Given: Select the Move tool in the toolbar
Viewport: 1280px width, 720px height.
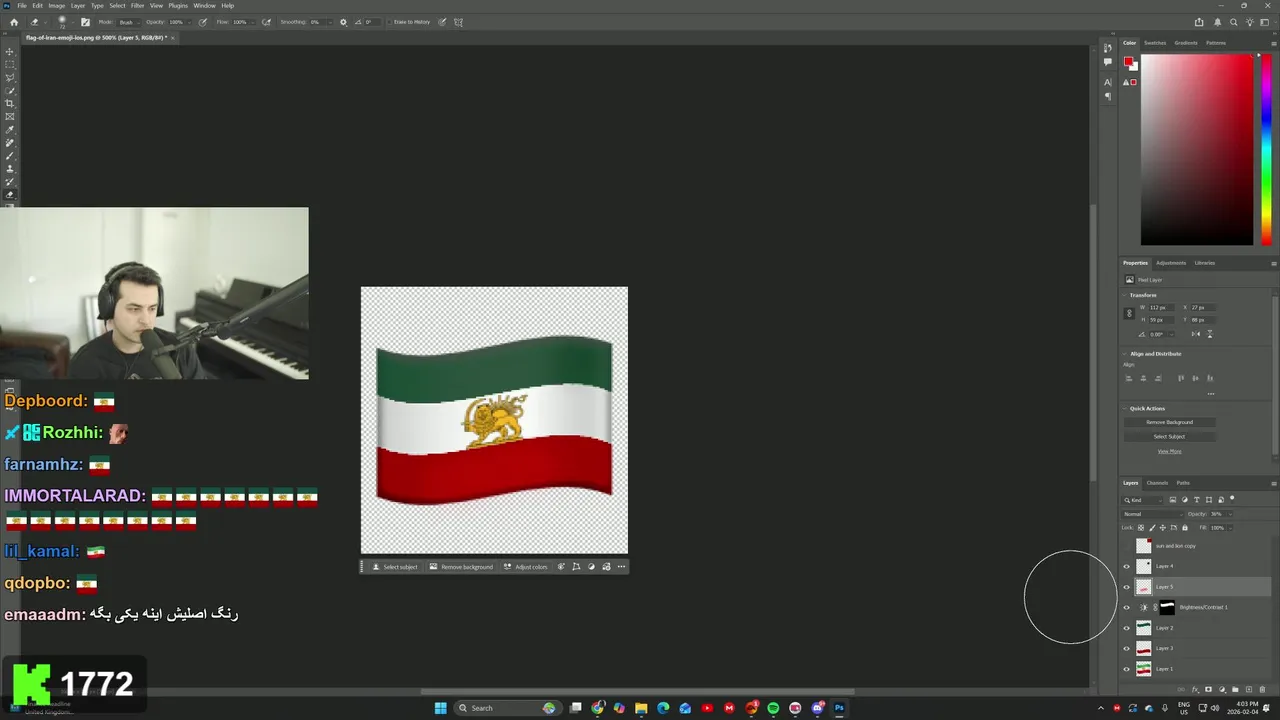Looking at the screenshot, I should click(10, 52).
